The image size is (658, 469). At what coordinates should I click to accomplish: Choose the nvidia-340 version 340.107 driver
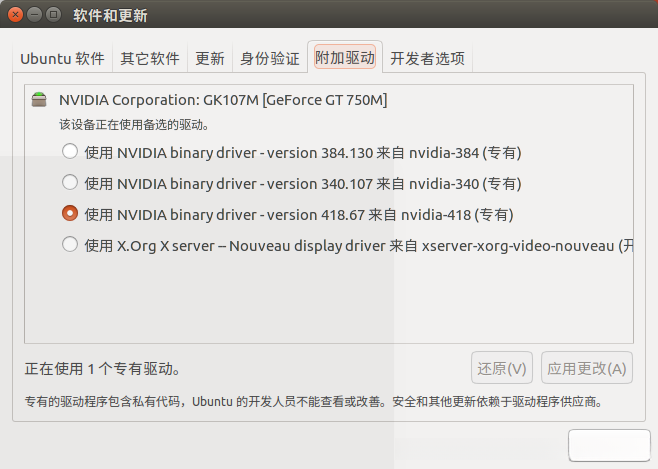(x=70, y=183)
